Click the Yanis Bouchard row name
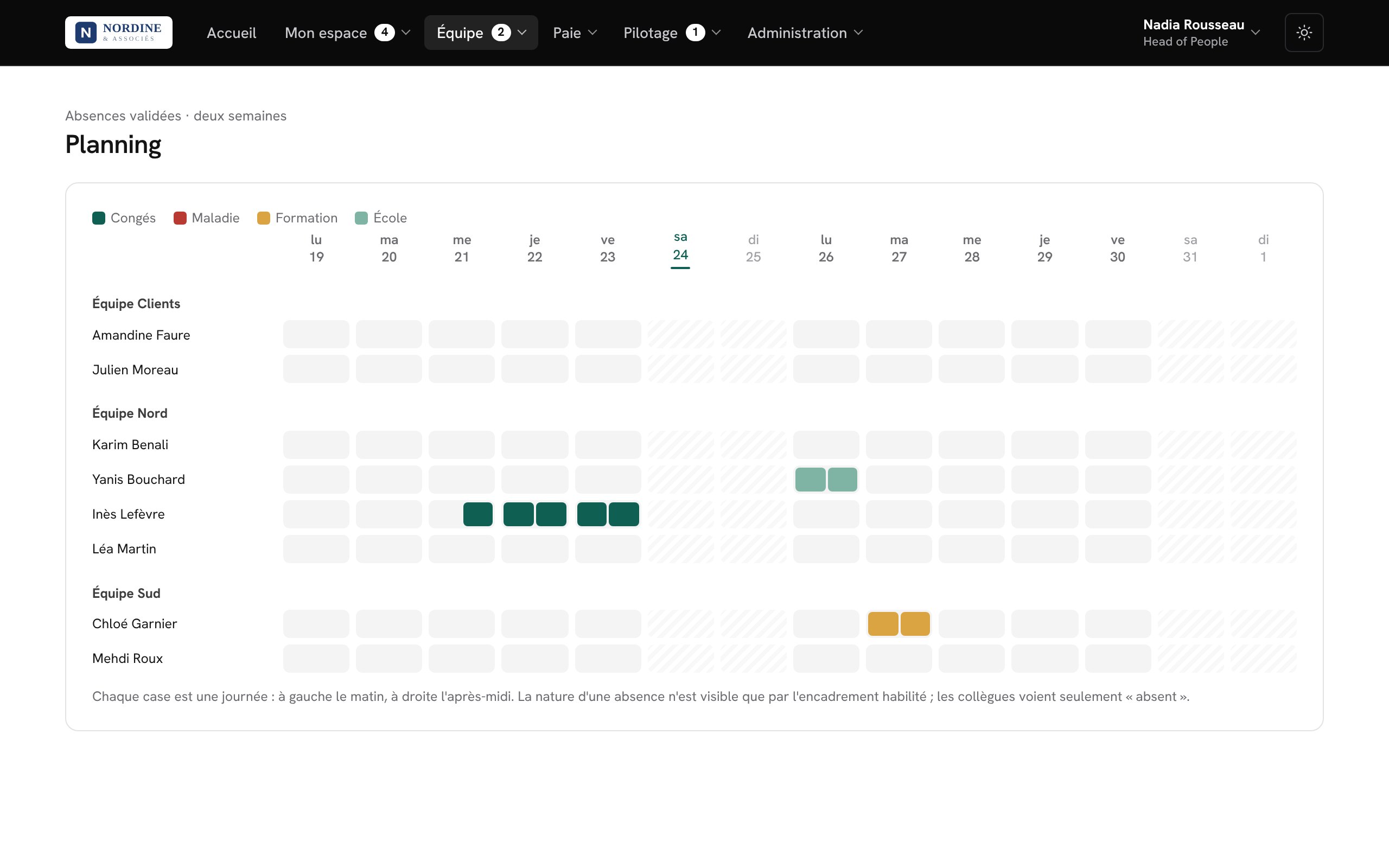Screen dimensions: 1389x868 click(139, 480)
